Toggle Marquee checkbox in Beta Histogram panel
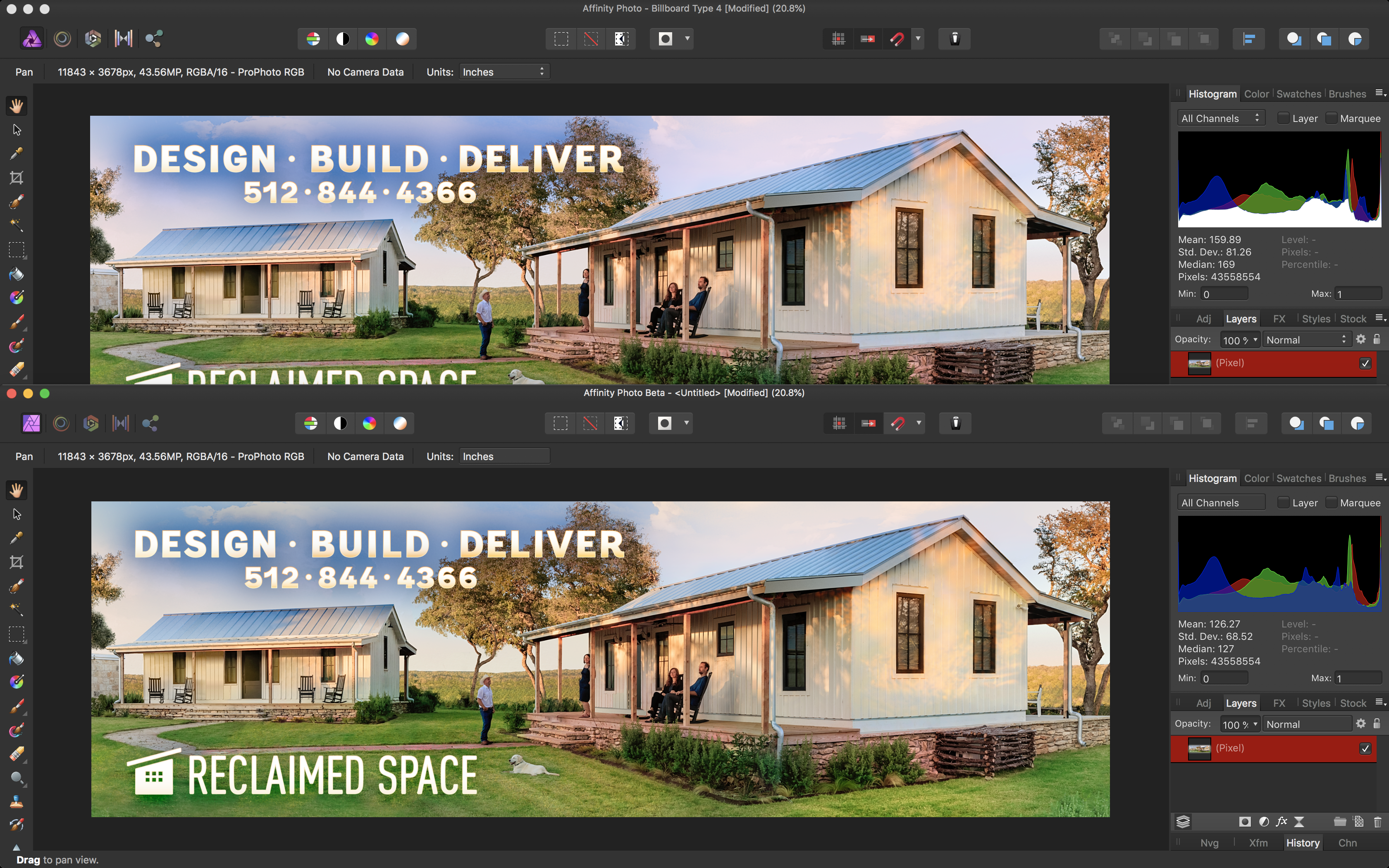Screen dimensions: 1389x868 1332,503
